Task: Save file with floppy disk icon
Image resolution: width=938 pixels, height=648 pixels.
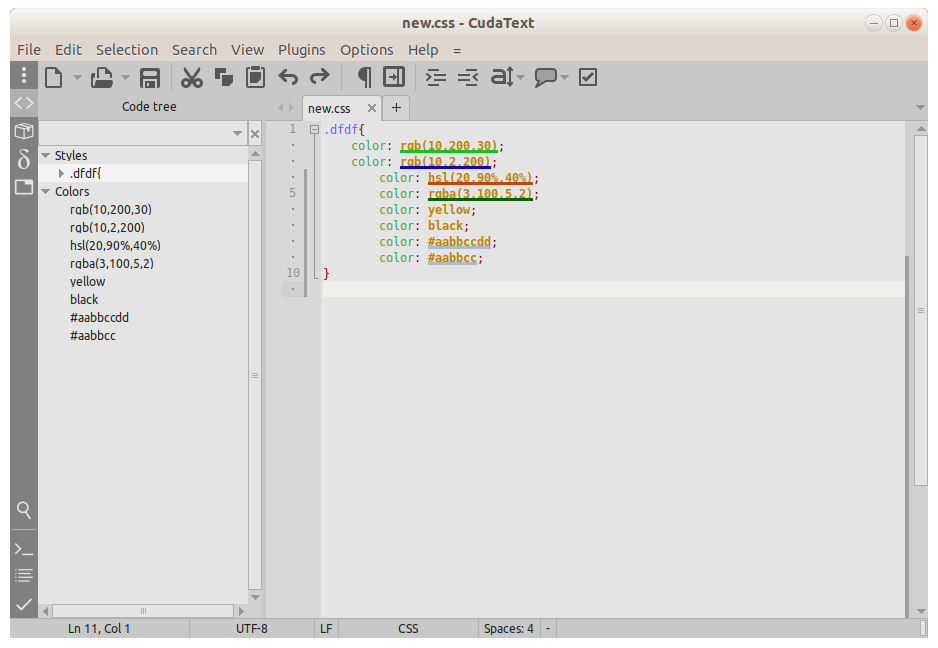Action: coord(150,77)
